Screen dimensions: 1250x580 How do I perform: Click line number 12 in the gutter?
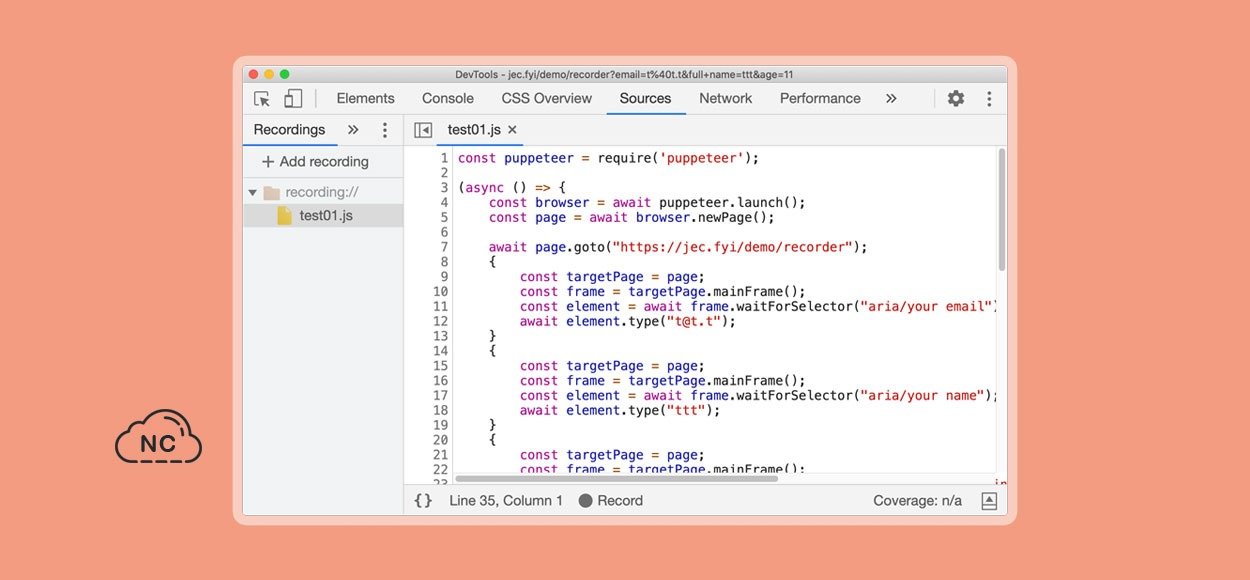(440, 321)
